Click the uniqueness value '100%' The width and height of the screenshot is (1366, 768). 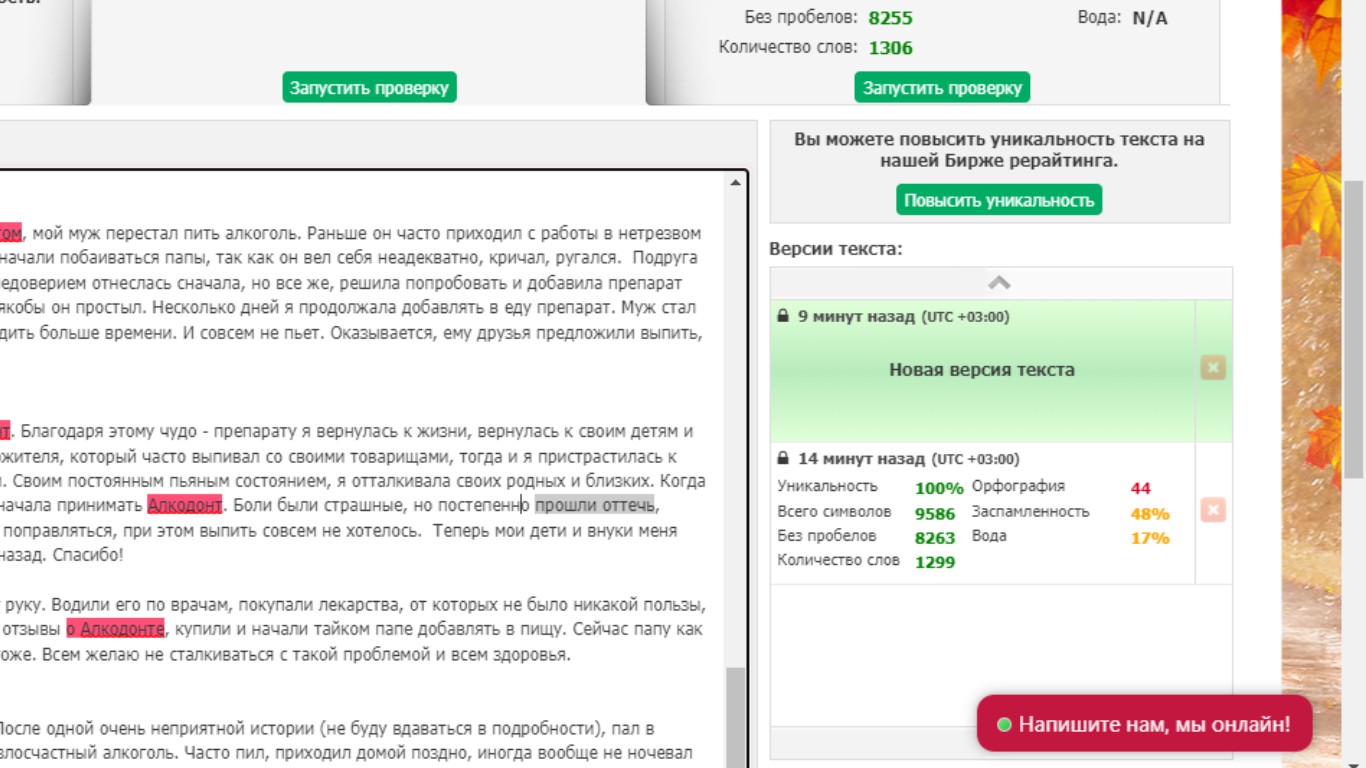pos(939,488)
